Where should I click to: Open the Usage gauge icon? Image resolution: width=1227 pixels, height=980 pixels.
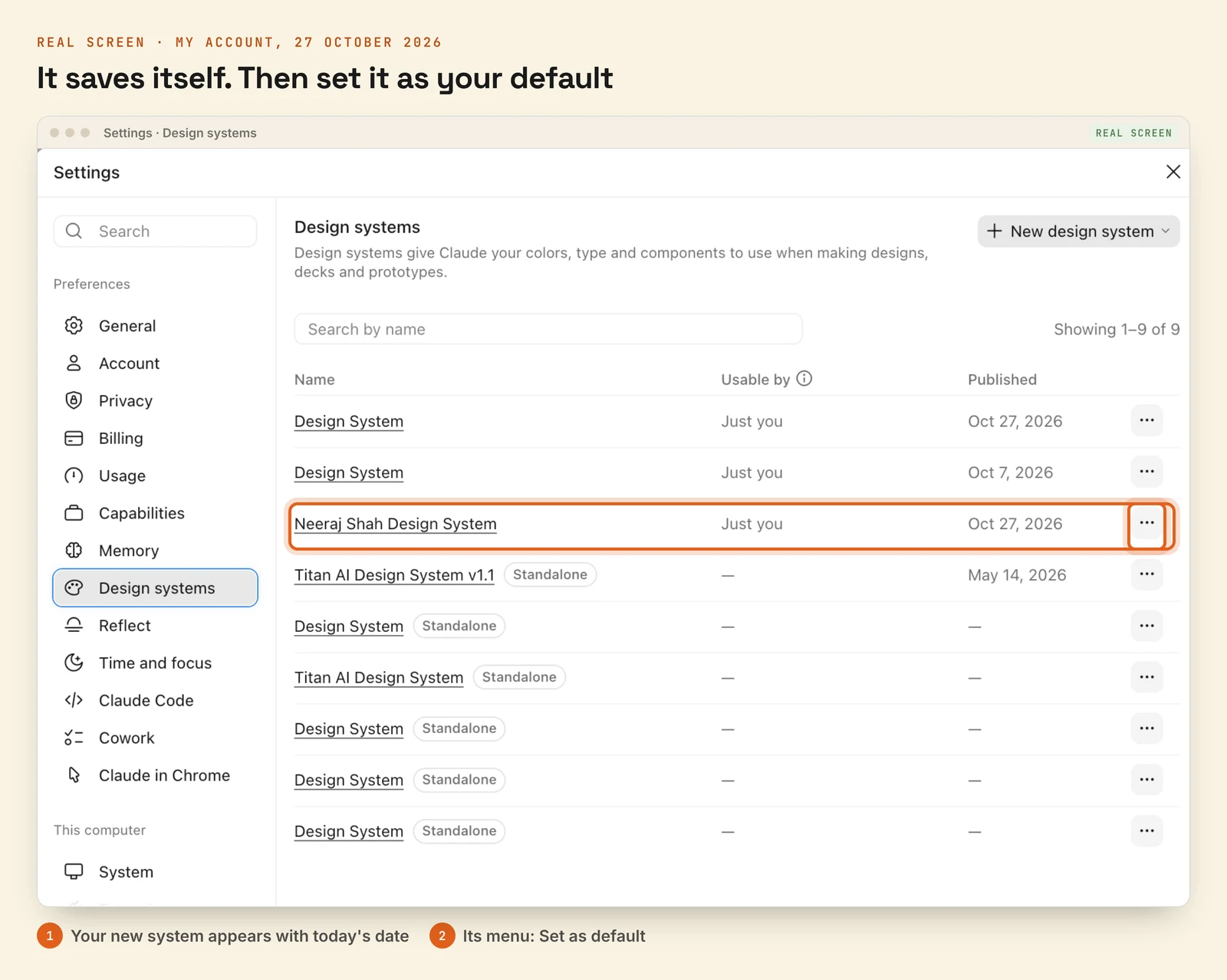coord(74,475)
